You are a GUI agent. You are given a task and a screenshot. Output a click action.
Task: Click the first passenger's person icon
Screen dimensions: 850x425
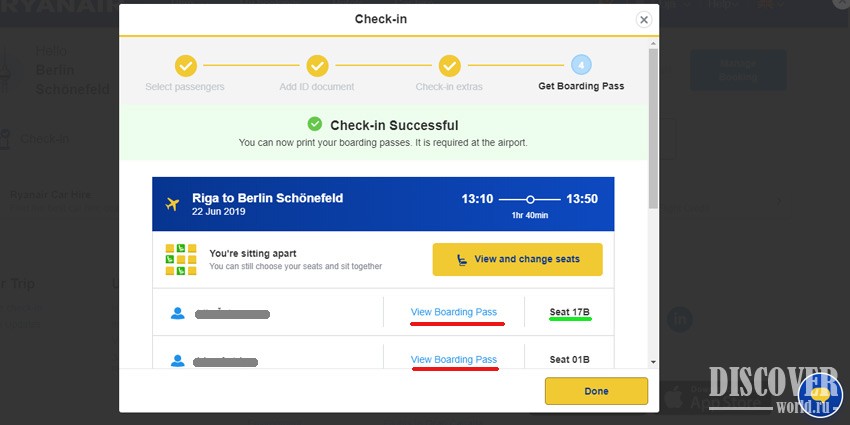tap(178, 313)
